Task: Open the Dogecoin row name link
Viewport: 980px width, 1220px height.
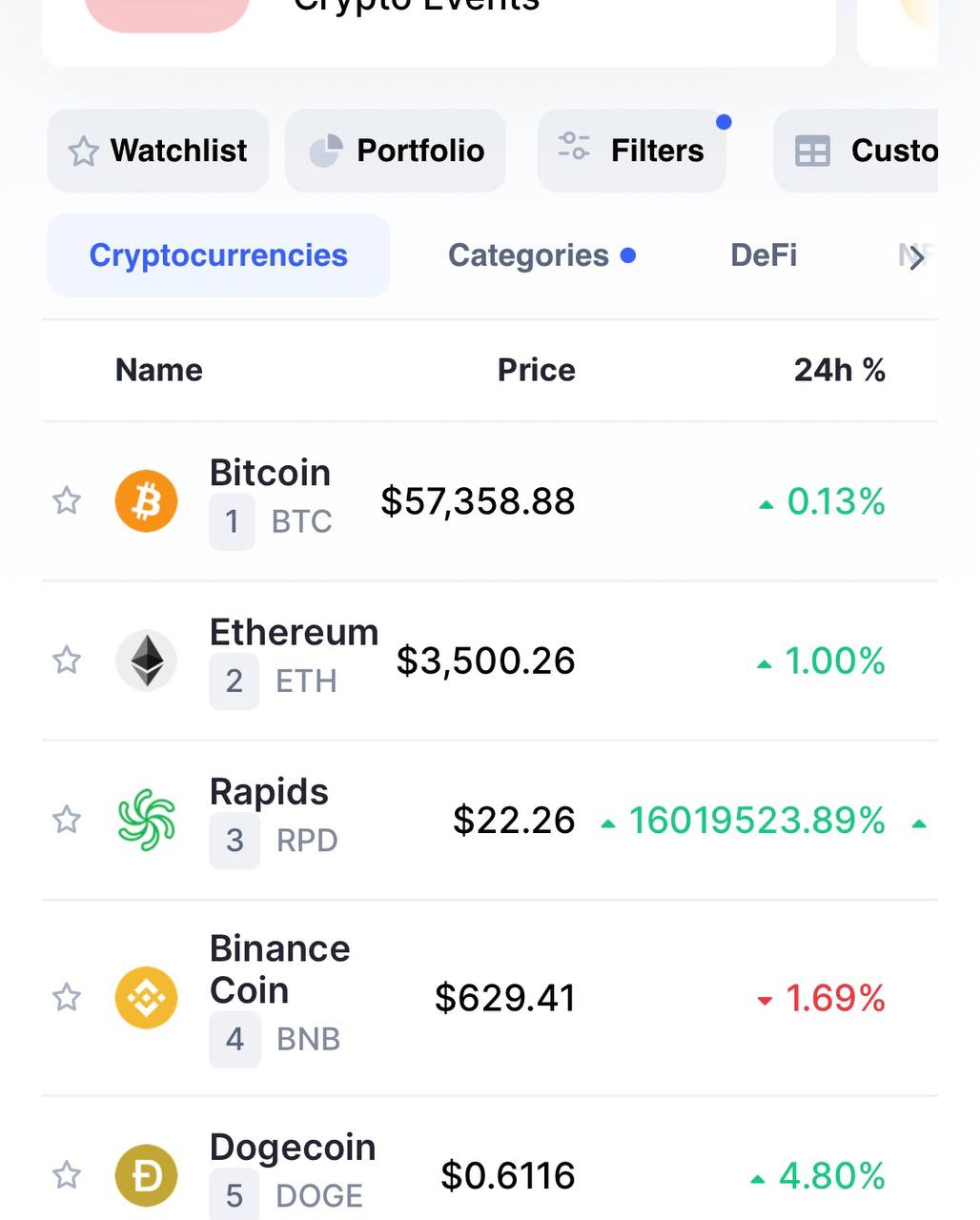Action: [293, 1148]
